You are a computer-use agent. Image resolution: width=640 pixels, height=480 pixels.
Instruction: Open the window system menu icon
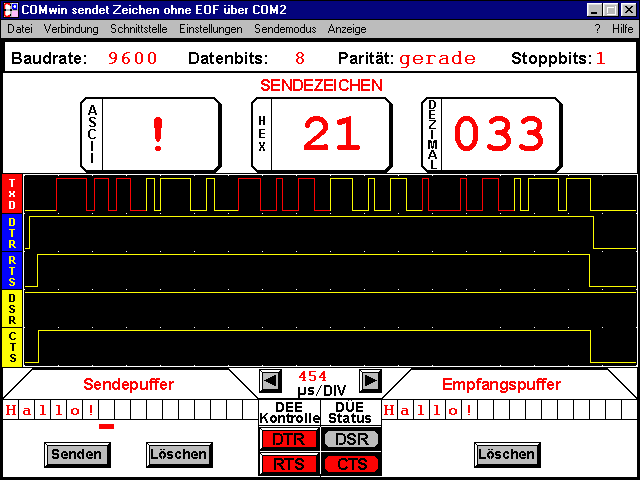click(x=10, y=9)
